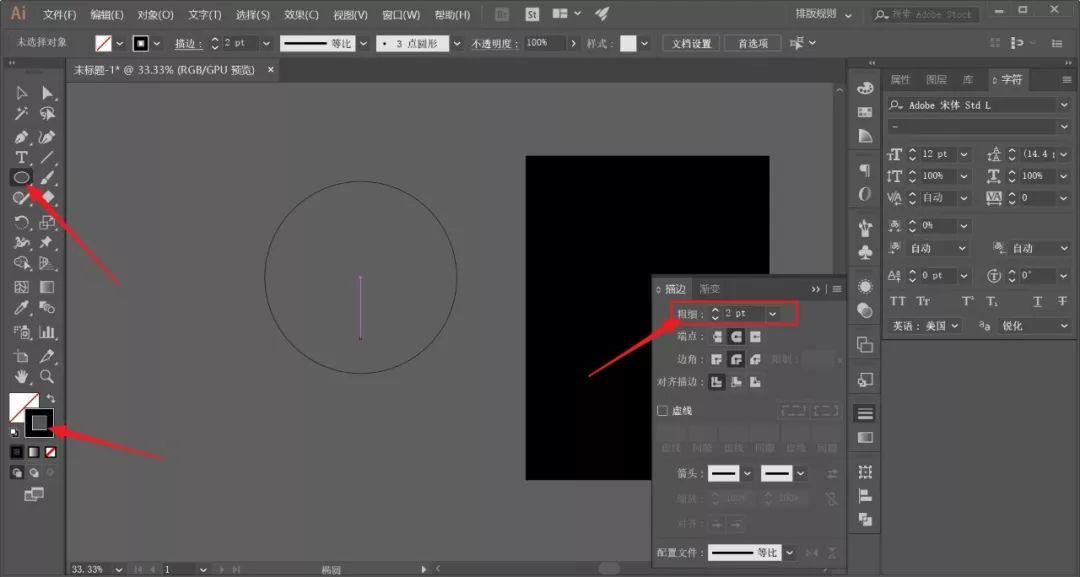Open stroke weight dropdown in Stroke panel
1080x577 pixels.
click(x=773, y=314)
